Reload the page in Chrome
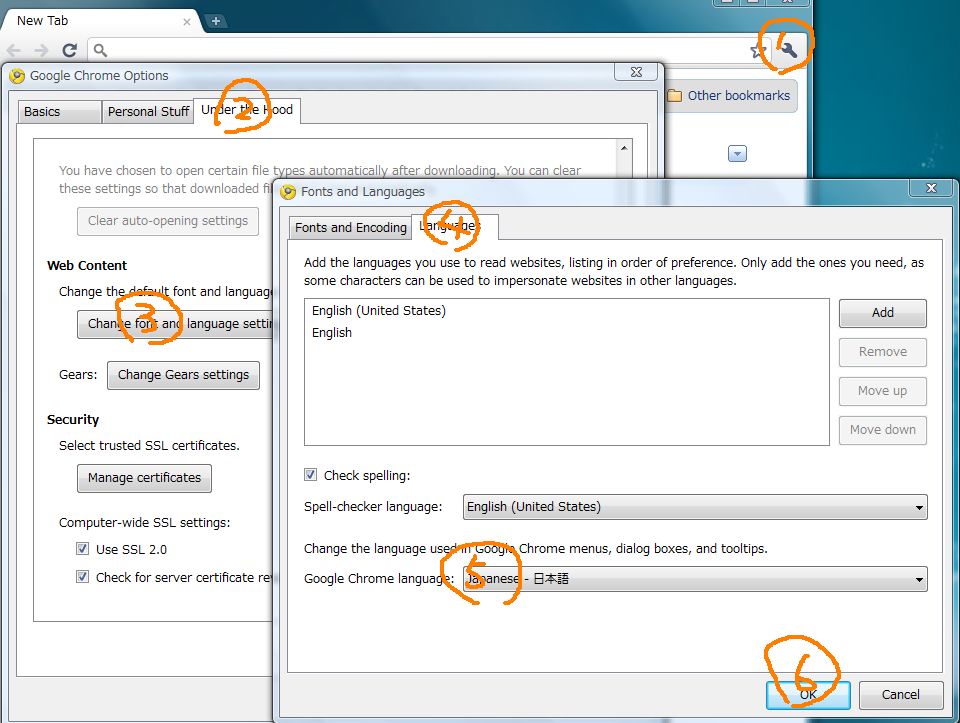The width and height of the screenshot is (960, 723). [x=69, y=50]
